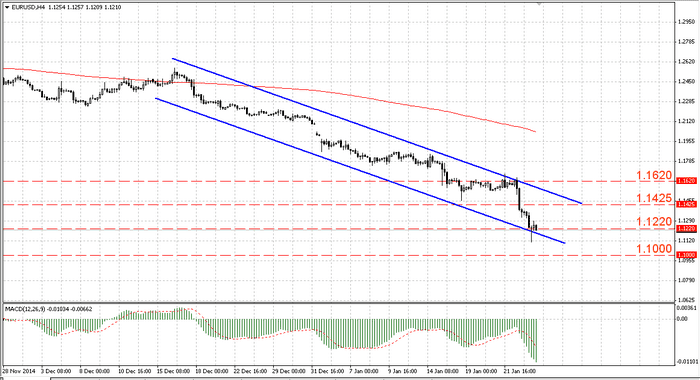
Task: Click the red 1.1620 price tag on axis
Action: (x=686, y=181)
